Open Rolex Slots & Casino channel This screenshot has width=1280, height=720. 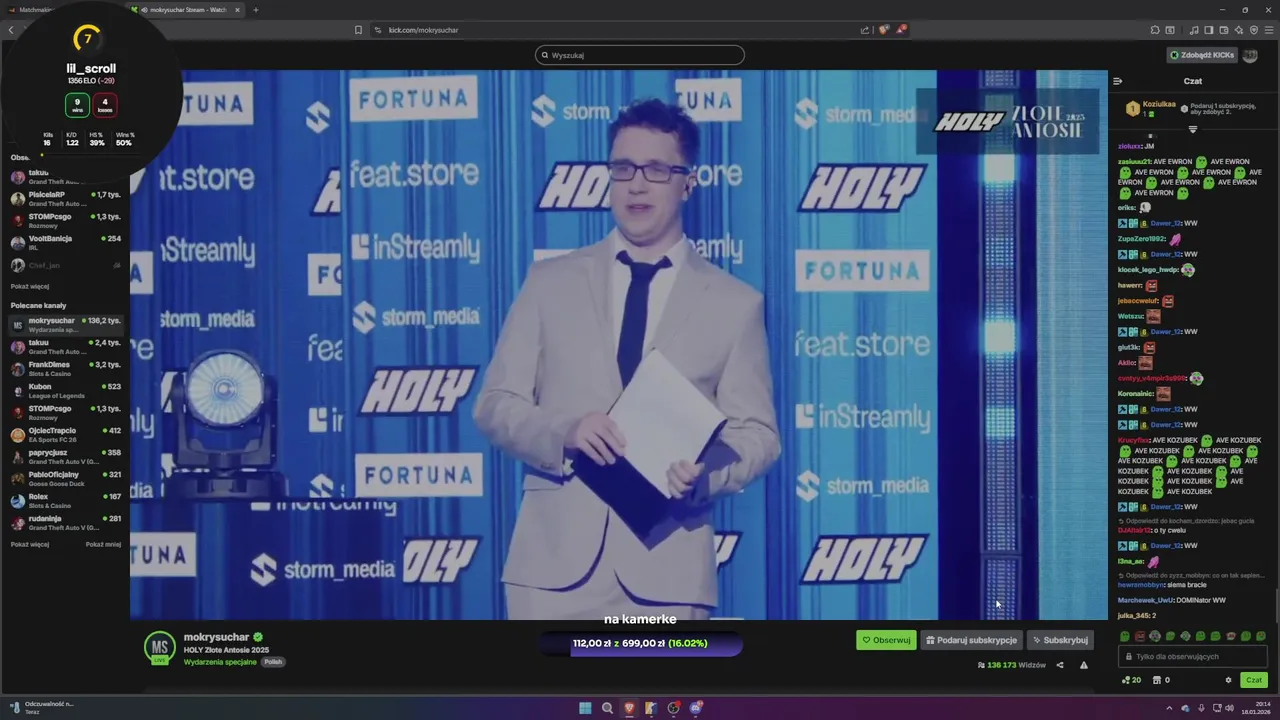pos(65,501)
